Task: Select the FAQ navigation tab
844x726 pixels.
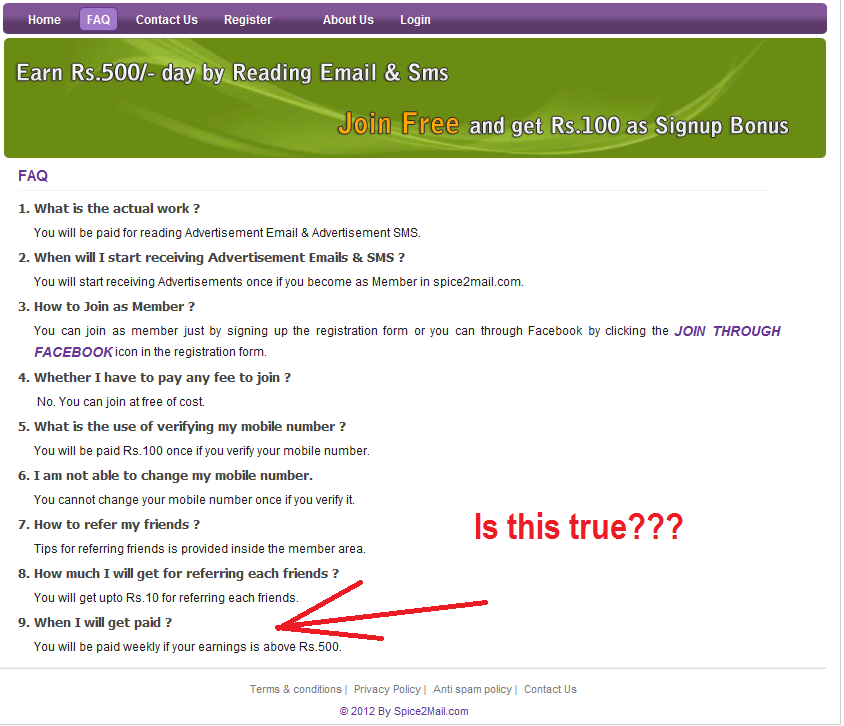Action: (98, 19)
